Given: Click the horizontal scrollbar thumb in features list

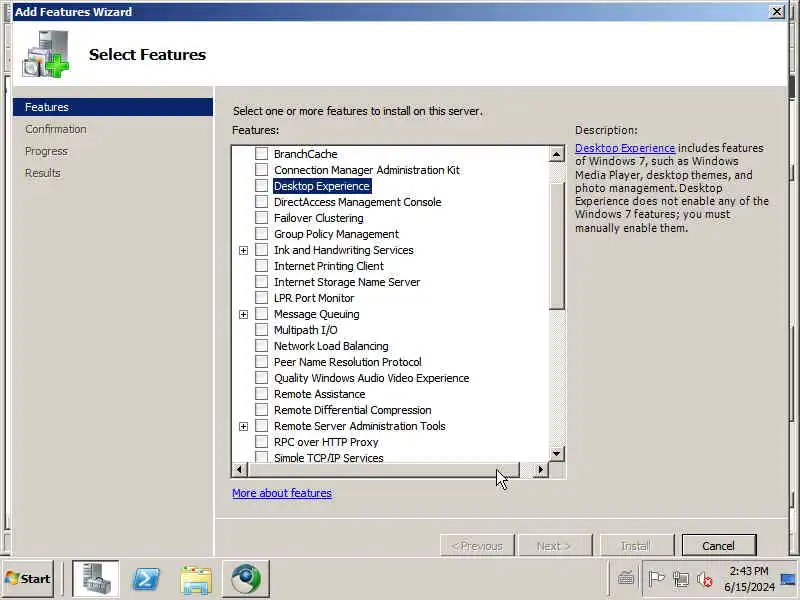Looking at the screenshot, I should click(383, 469).
